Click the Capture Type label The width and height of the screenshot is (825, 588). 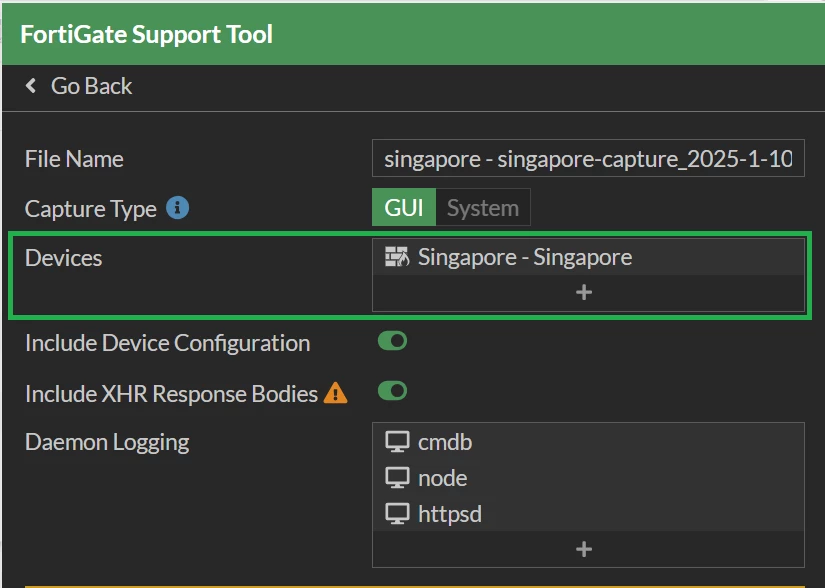[90, 209]
